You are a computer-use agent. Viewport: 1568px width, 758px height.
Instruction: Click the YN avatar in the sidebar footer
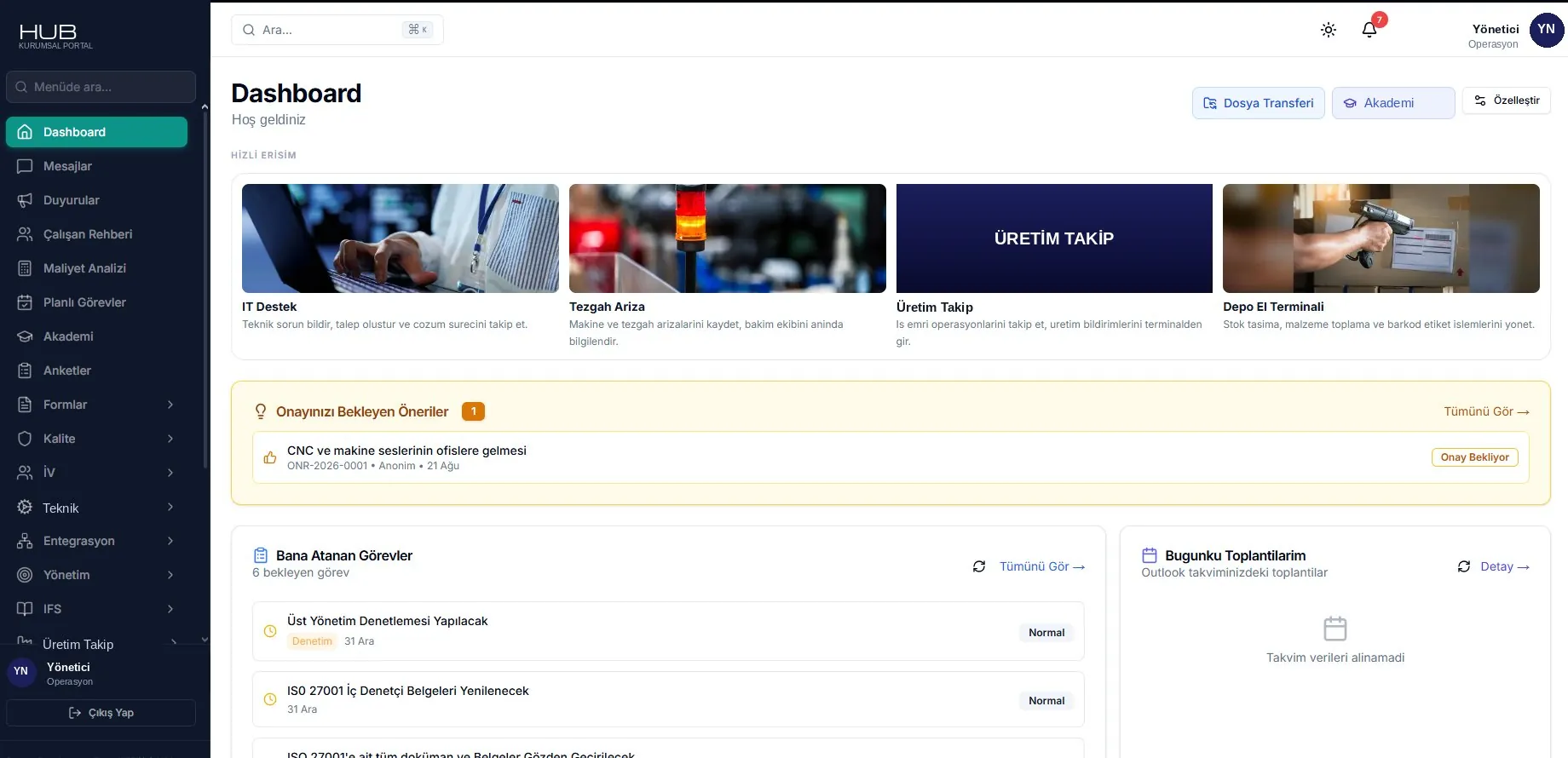point(21,671)
